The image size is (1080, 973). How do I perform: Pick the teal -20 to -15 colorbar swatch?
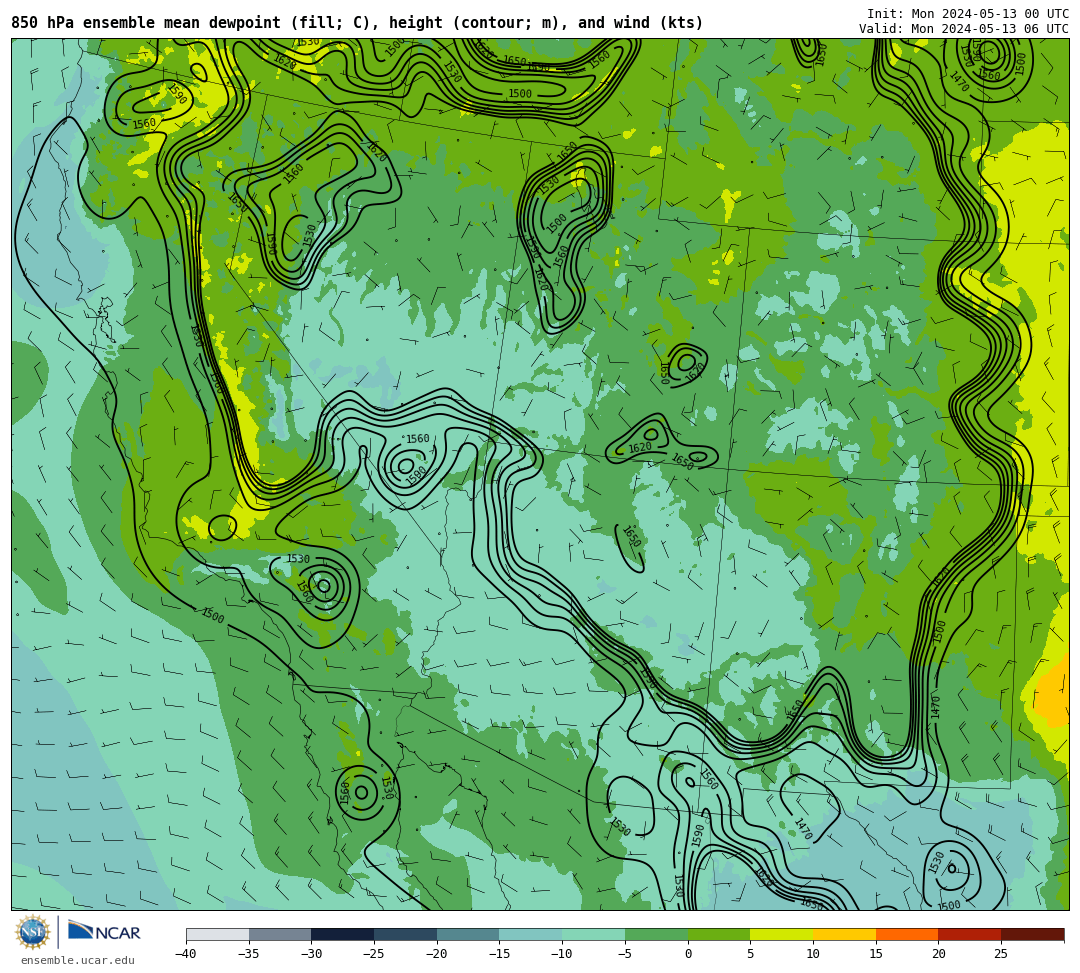pyautogui.click(x=468, y=934)
